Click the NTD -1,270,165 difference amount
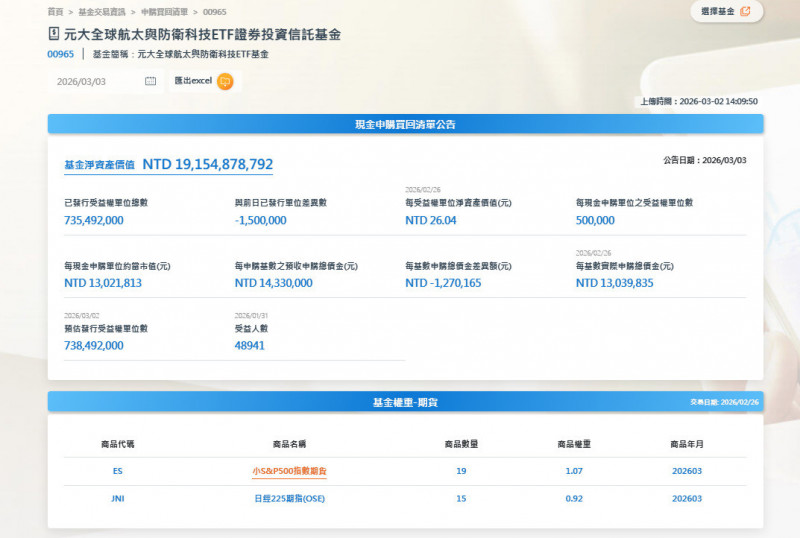This screenshot has width=800, height=538. [443, 283]
